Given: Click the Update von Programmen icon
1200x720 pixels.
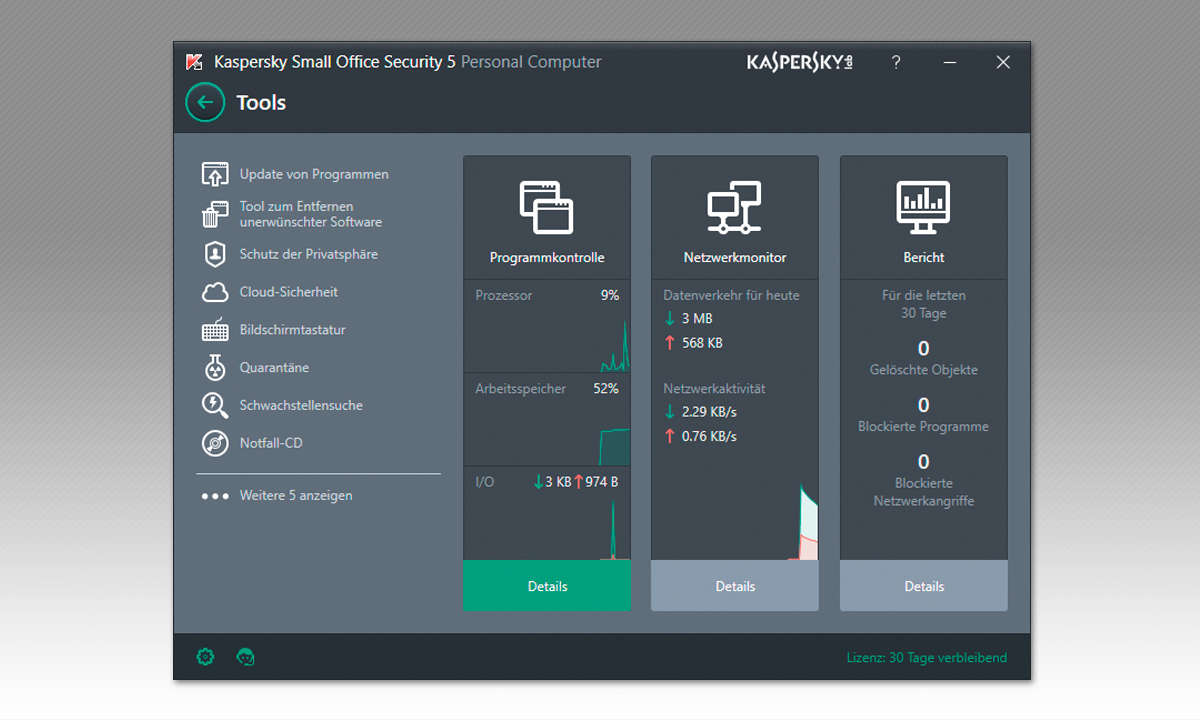Looking at the screenshot, I should click(x=215, y=174).
